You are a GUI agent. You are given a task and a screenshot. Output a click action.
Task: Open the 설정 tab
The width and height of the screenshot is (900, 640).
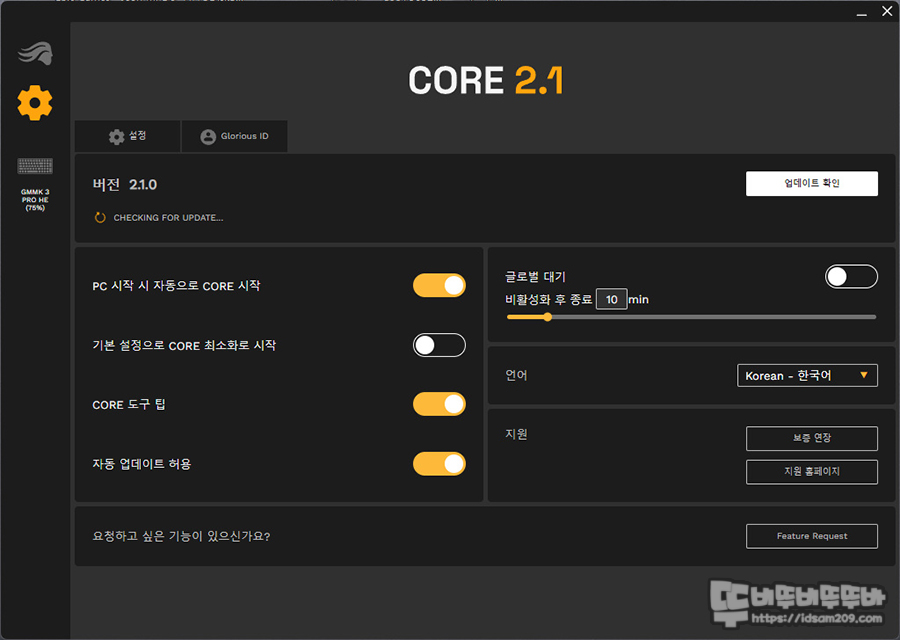[x=127, y=136]
